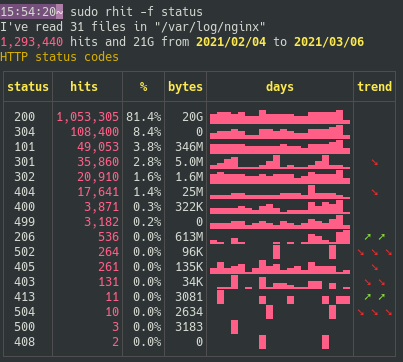Click the 'HTTP status codes' heading
This screenshot has height=362, width=403.
[x=59, y=57]
